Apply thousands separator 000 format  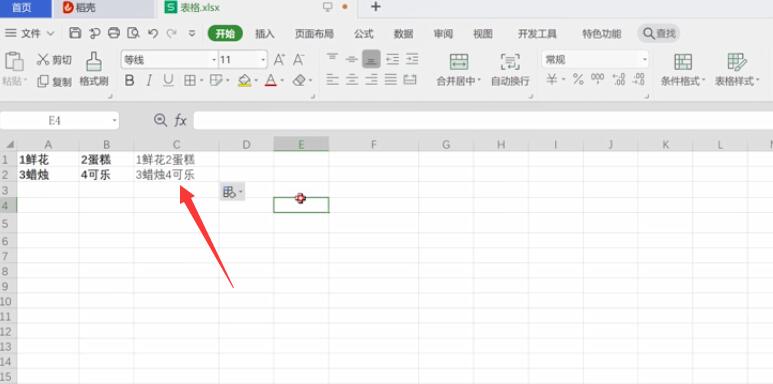pyautogui.click(x=597, y=79)
